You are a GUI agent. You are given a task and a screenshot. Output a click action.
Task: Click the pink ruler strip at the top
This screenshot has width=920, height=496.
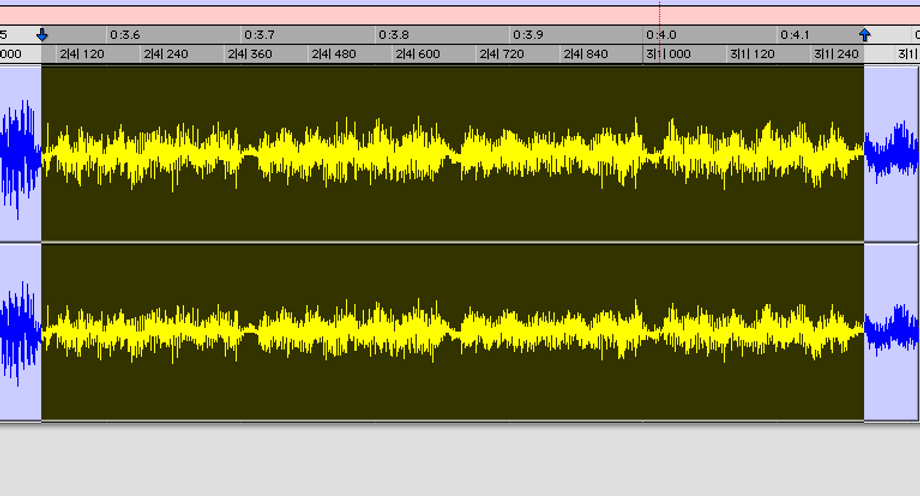click(x=400, y=16)
